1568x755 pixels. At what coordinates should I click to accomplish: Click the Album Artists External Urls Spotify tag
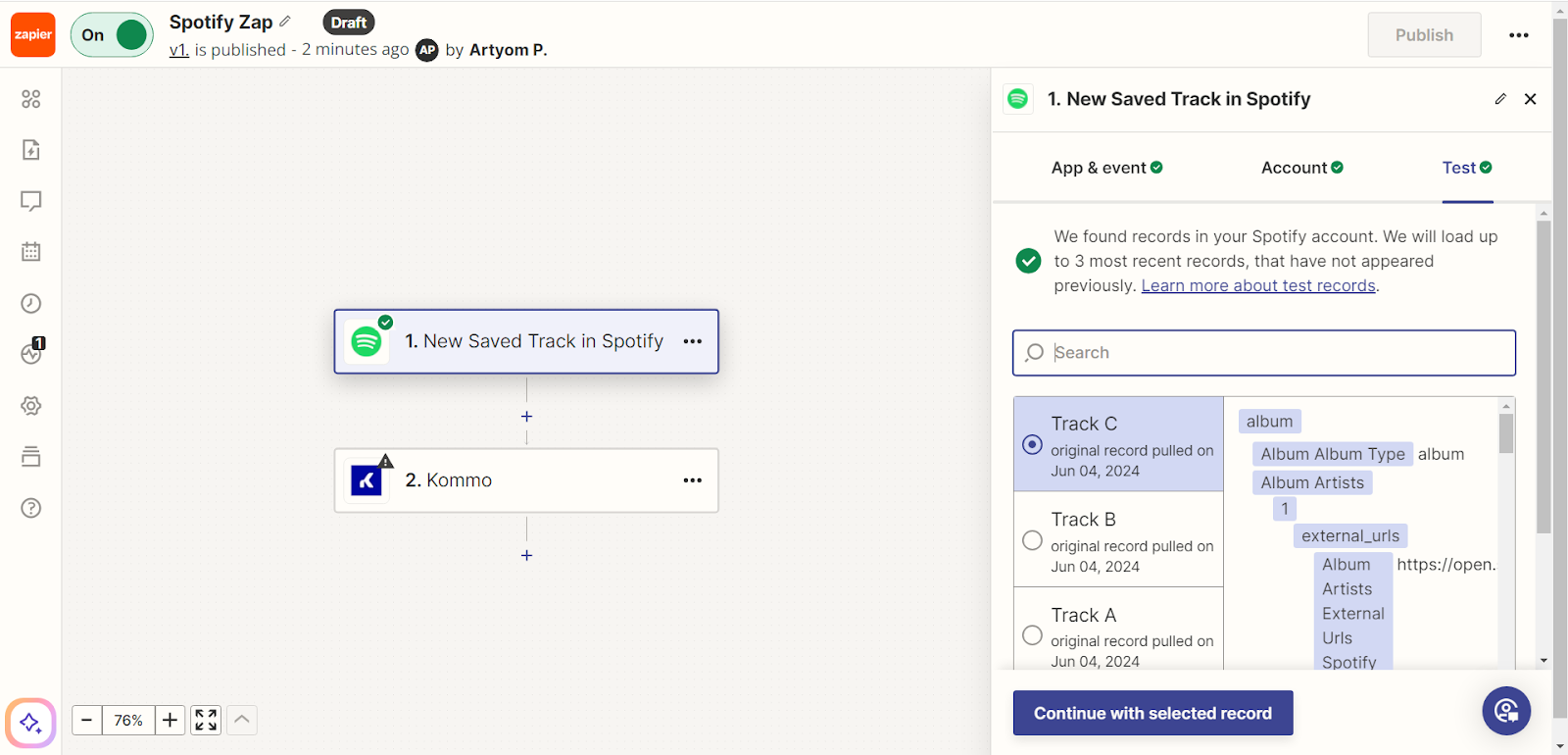pyautogui.click(x=1352, y=613)
